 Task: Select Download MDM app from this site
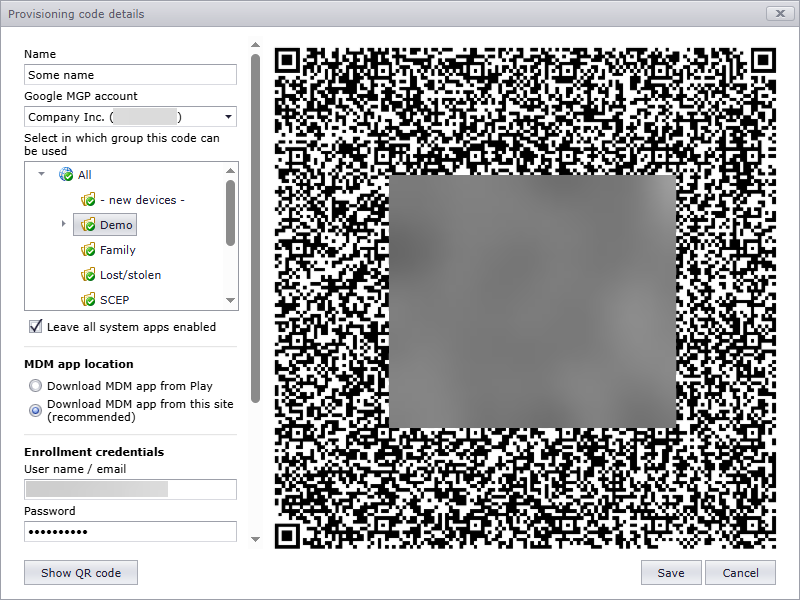[36, 410]
